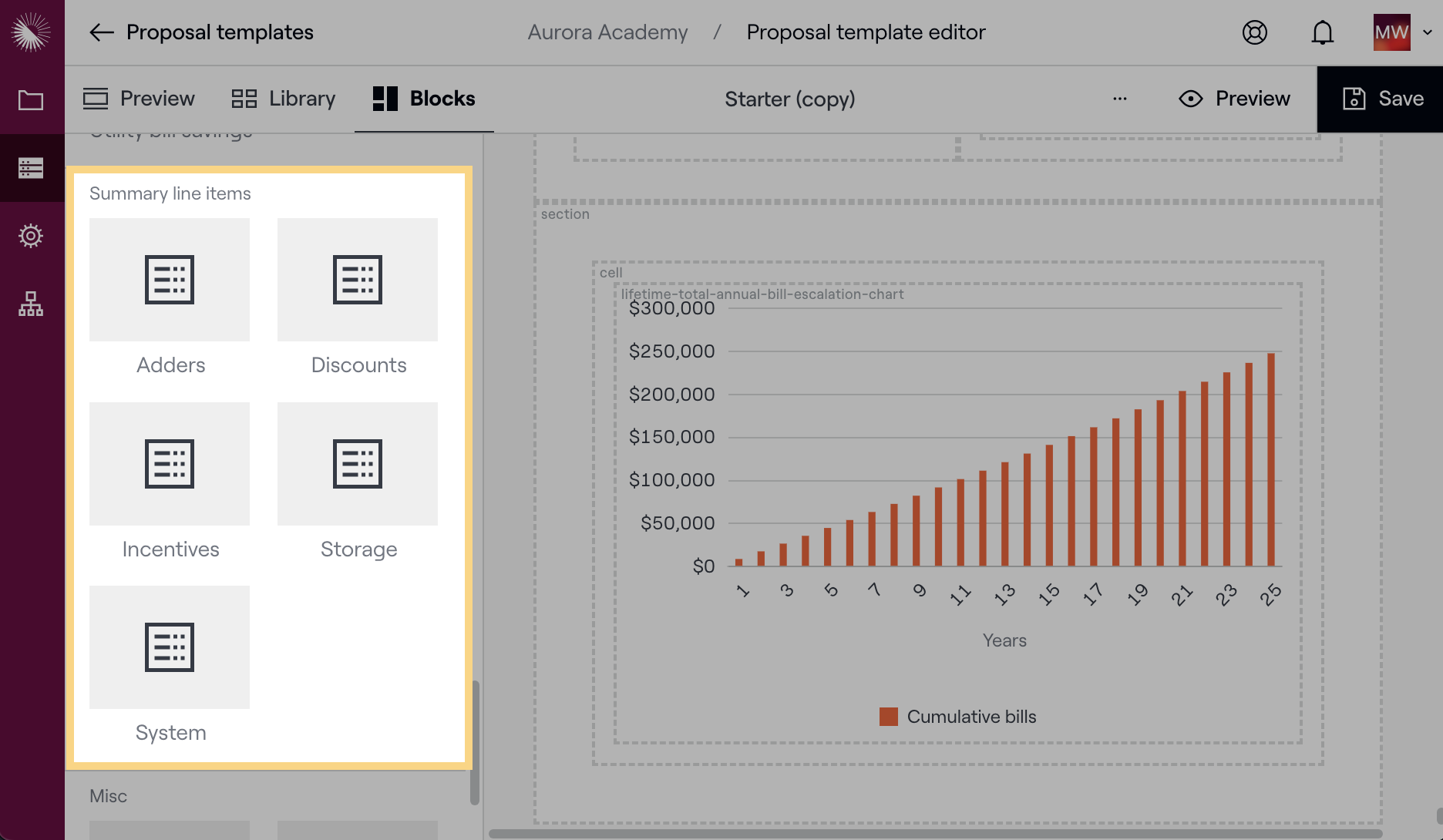Click the Blocks tab
The width and height of the screenshot is (1443, 840).
(424, 99)
